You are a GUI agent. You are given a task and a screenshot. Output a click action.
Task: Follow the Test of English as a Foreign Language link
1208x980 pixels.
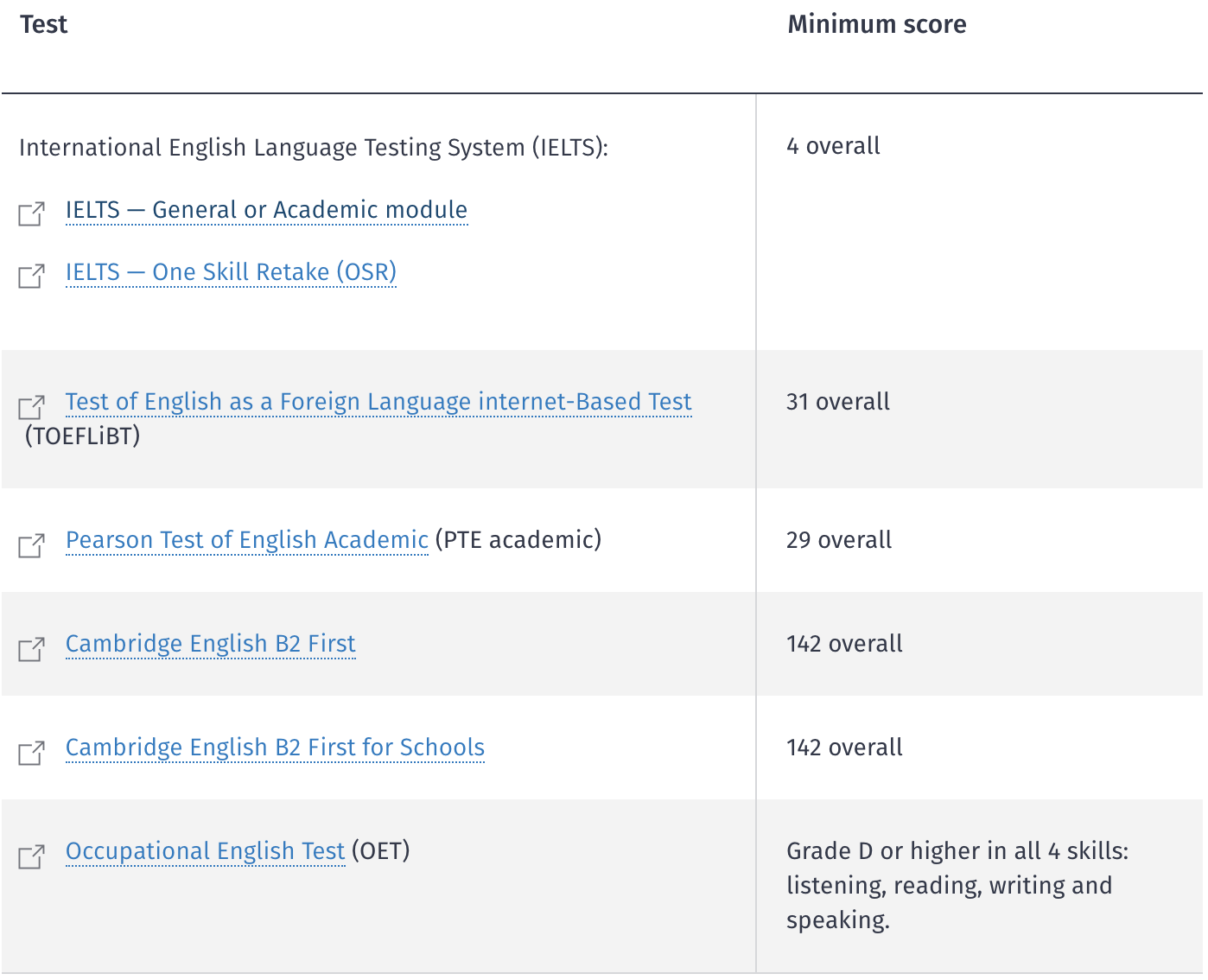tap(378, 402)
